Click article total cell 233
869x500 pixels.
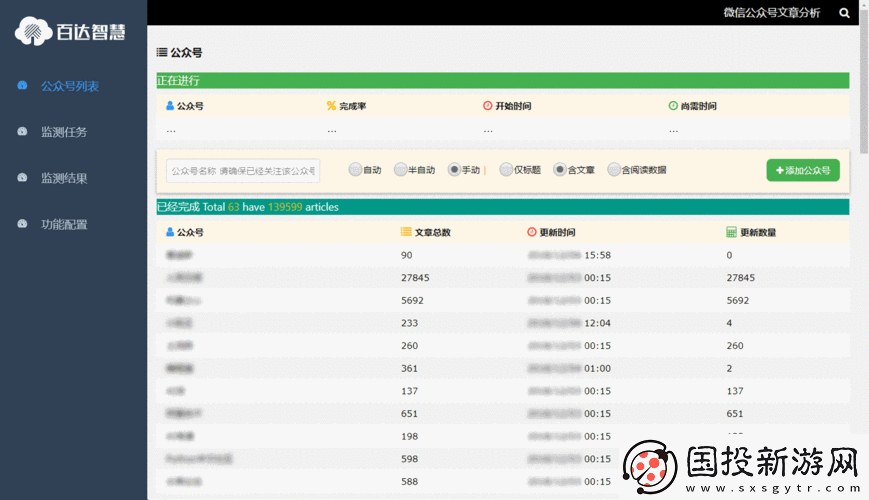[410, 323]
